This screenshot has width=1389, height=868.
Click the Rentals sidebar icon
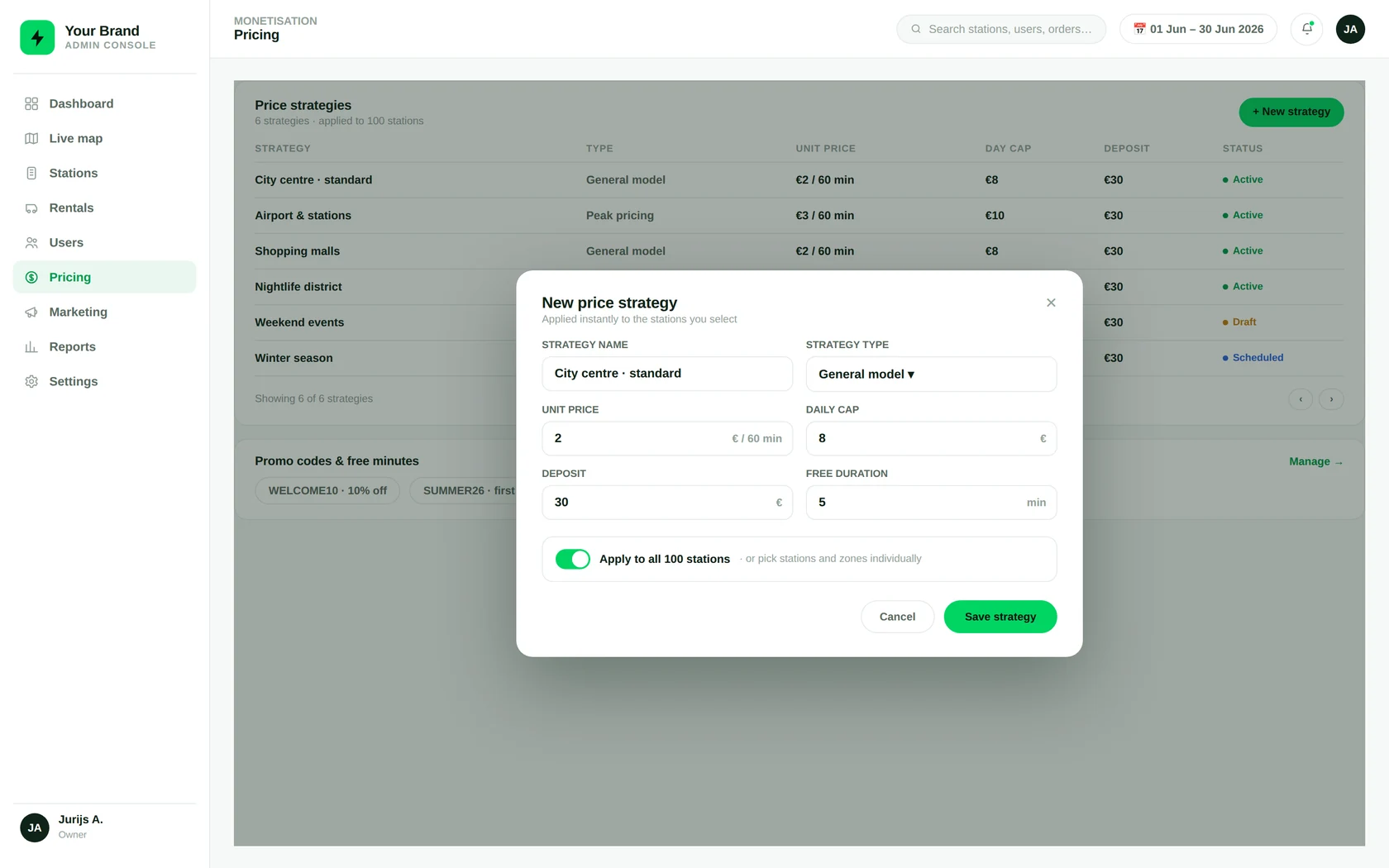point(31,207)
